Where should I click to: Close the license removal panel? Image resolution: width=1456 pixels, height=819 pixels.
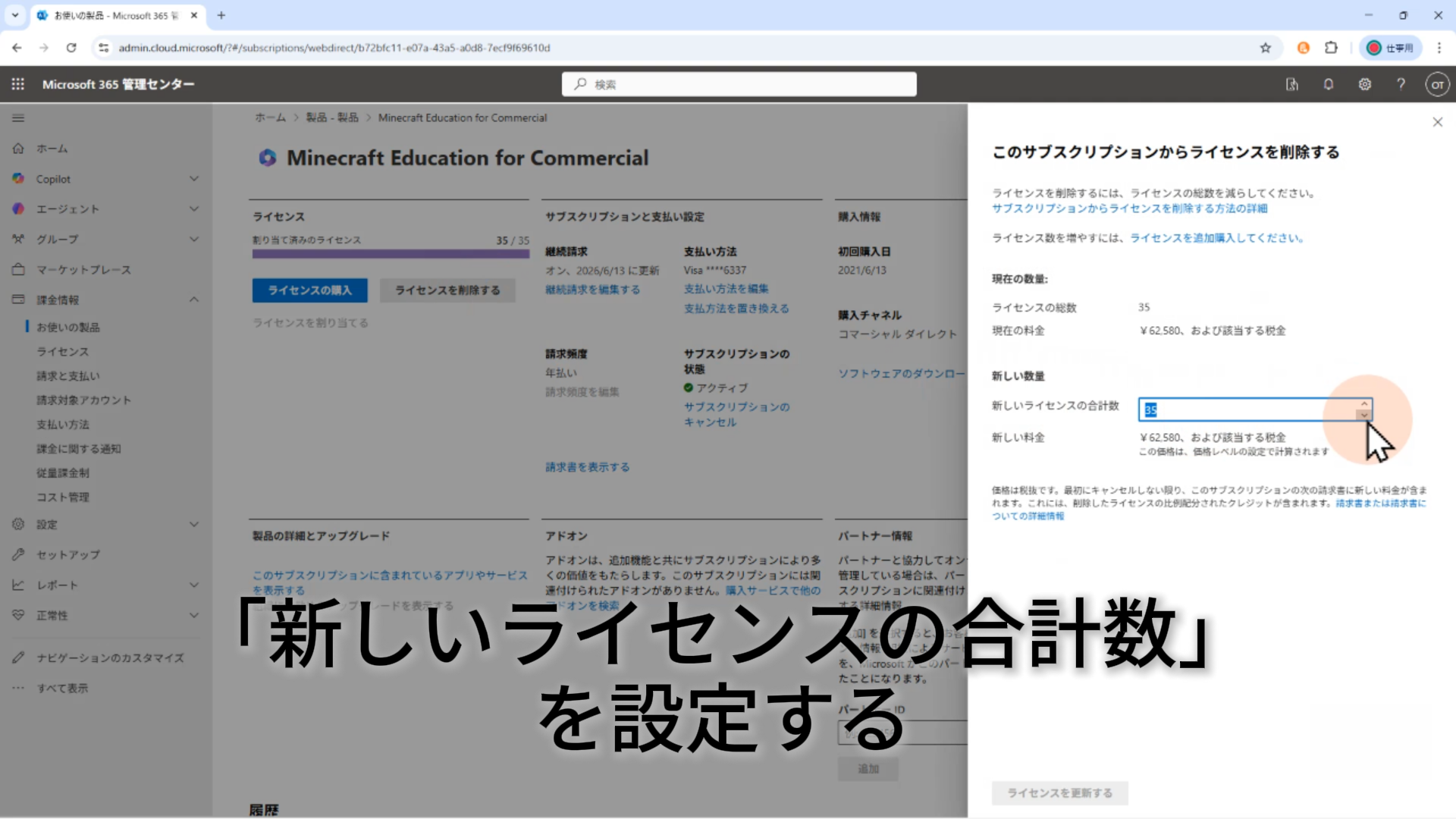coord(1437,122)
